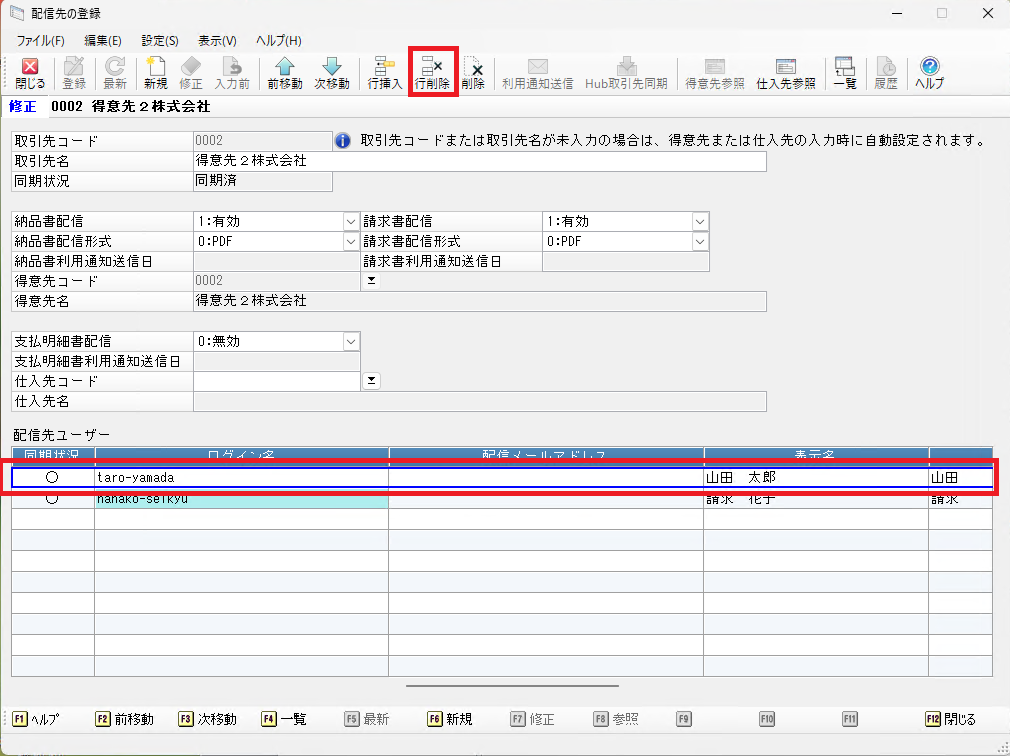Expand the 請求書配信形式 dropdown
The image size is (1010, 756).
coord(700,242)
